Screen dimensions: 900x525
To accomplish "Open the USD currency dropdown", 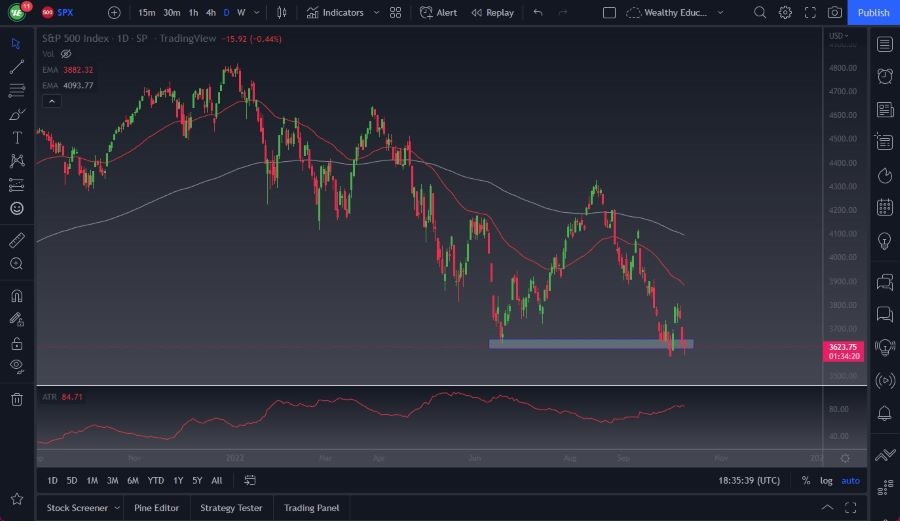I will click(x=840, y=36).
